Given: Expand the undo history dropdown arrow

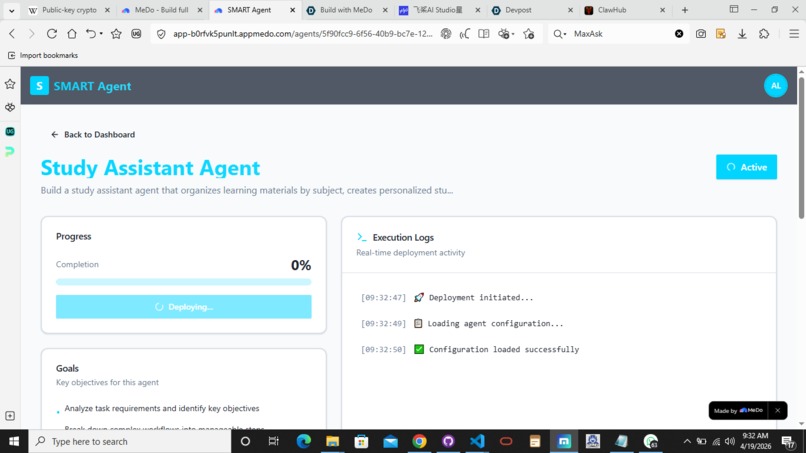Looking at the screenshot, I should point(101,34).
